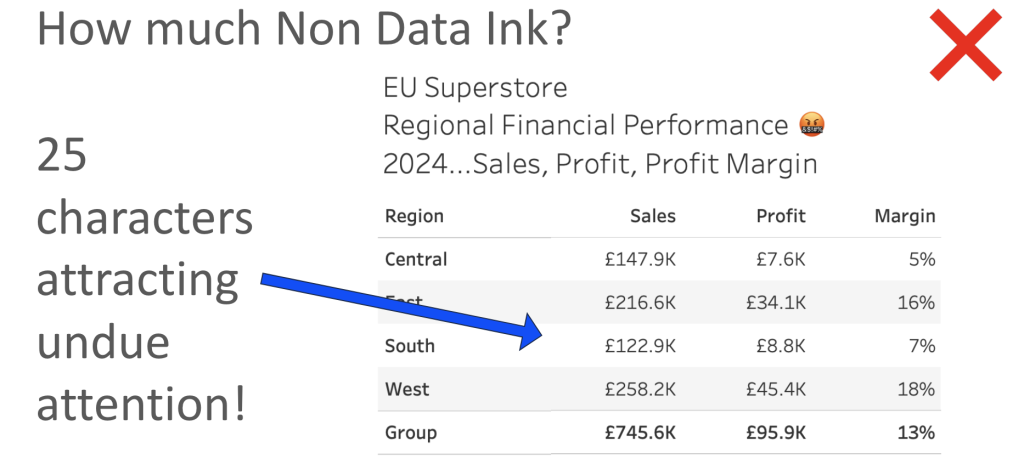Click the angry face emoji in title
The width and height of the screenshot is (1024, 464).
(x=812, y=124)
